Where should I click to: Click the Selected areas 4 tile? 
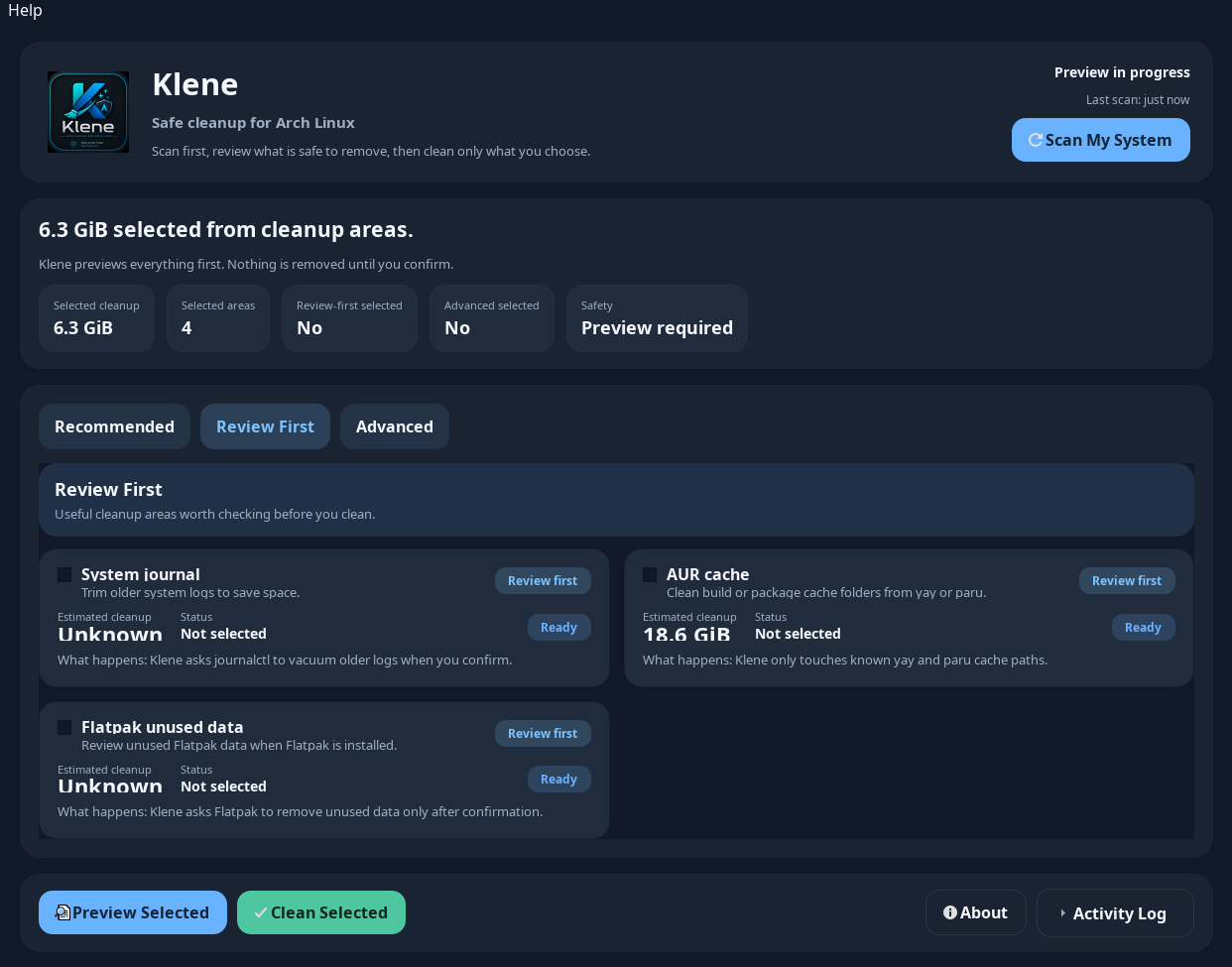click(218, 318)
